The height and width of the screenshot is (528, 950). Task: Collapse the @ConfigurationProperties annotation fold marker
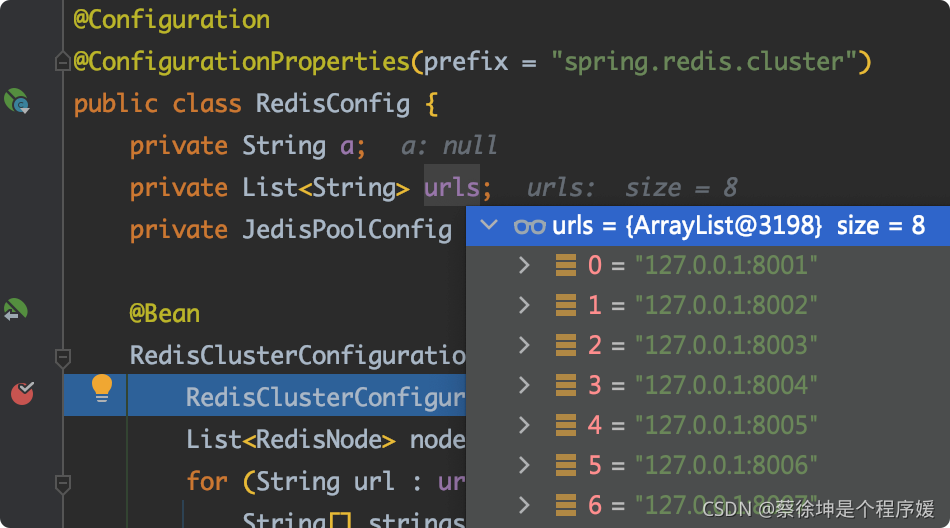[x=62, y=62]
